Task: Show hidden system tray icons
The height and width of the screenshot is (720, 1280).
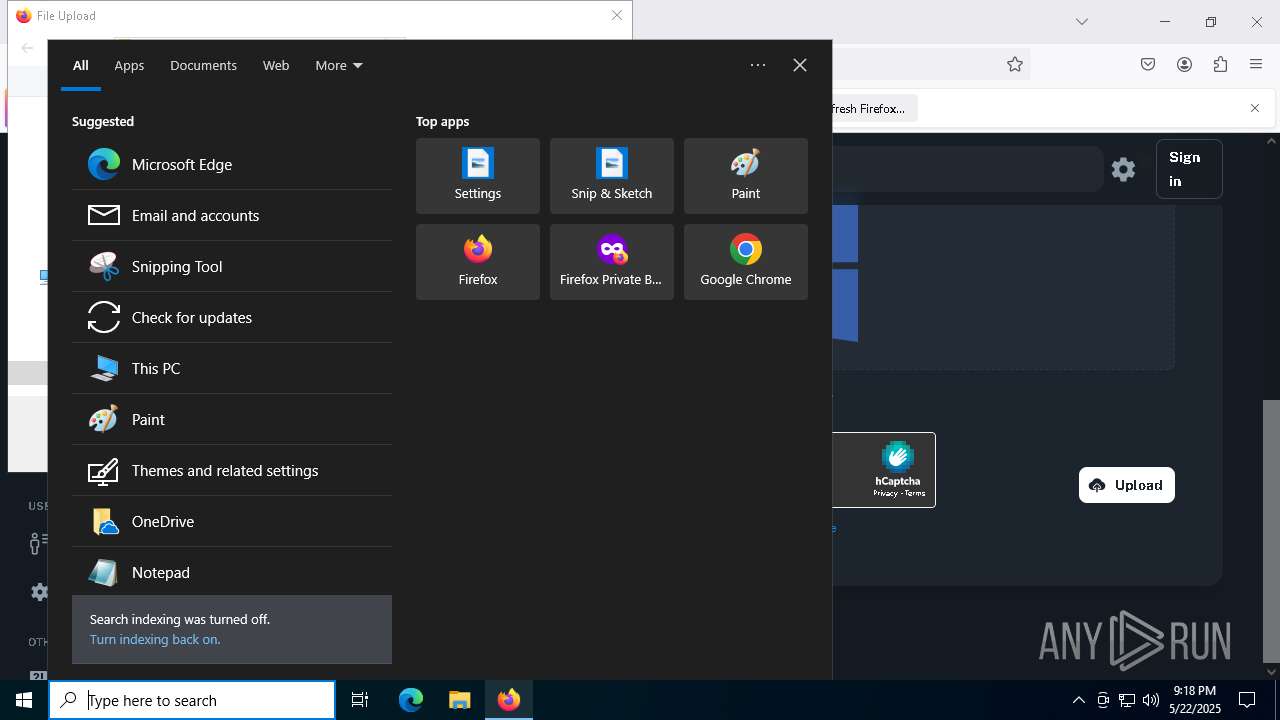Action: pyautogui.click(x=1079, y=700)
